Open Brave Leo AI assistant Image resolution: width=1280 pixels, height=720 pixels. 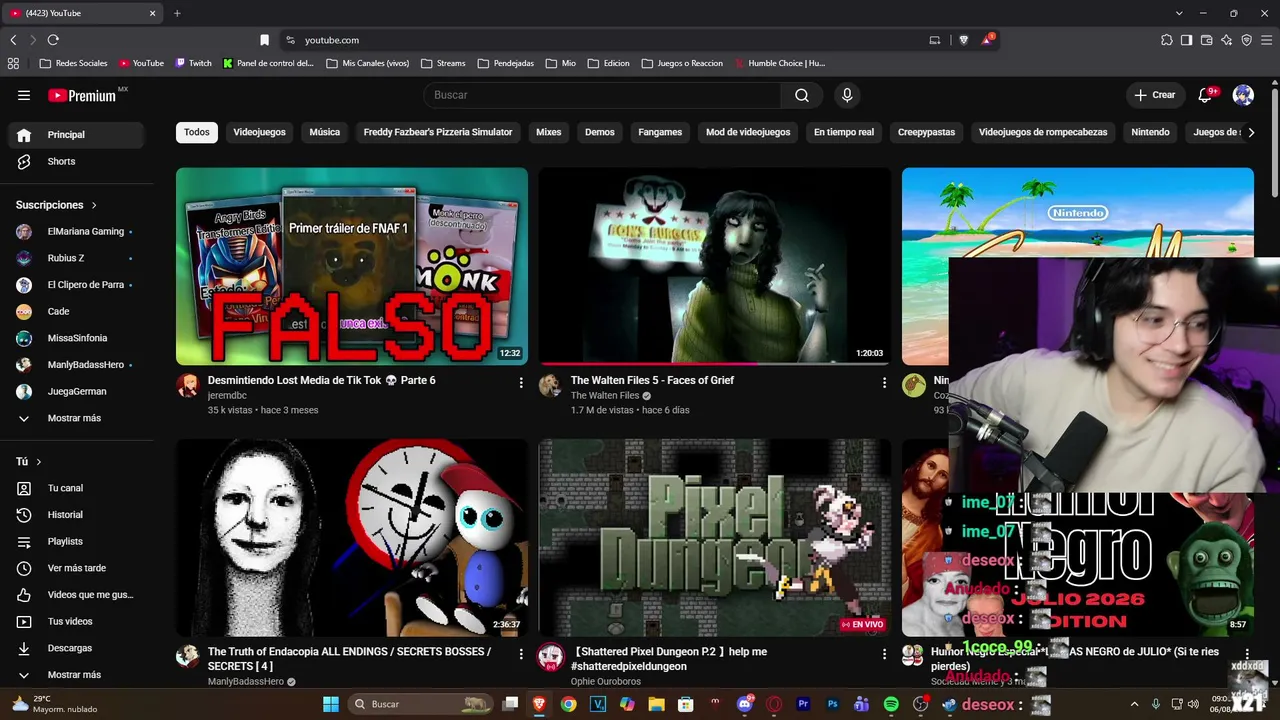coord(1227,40)
